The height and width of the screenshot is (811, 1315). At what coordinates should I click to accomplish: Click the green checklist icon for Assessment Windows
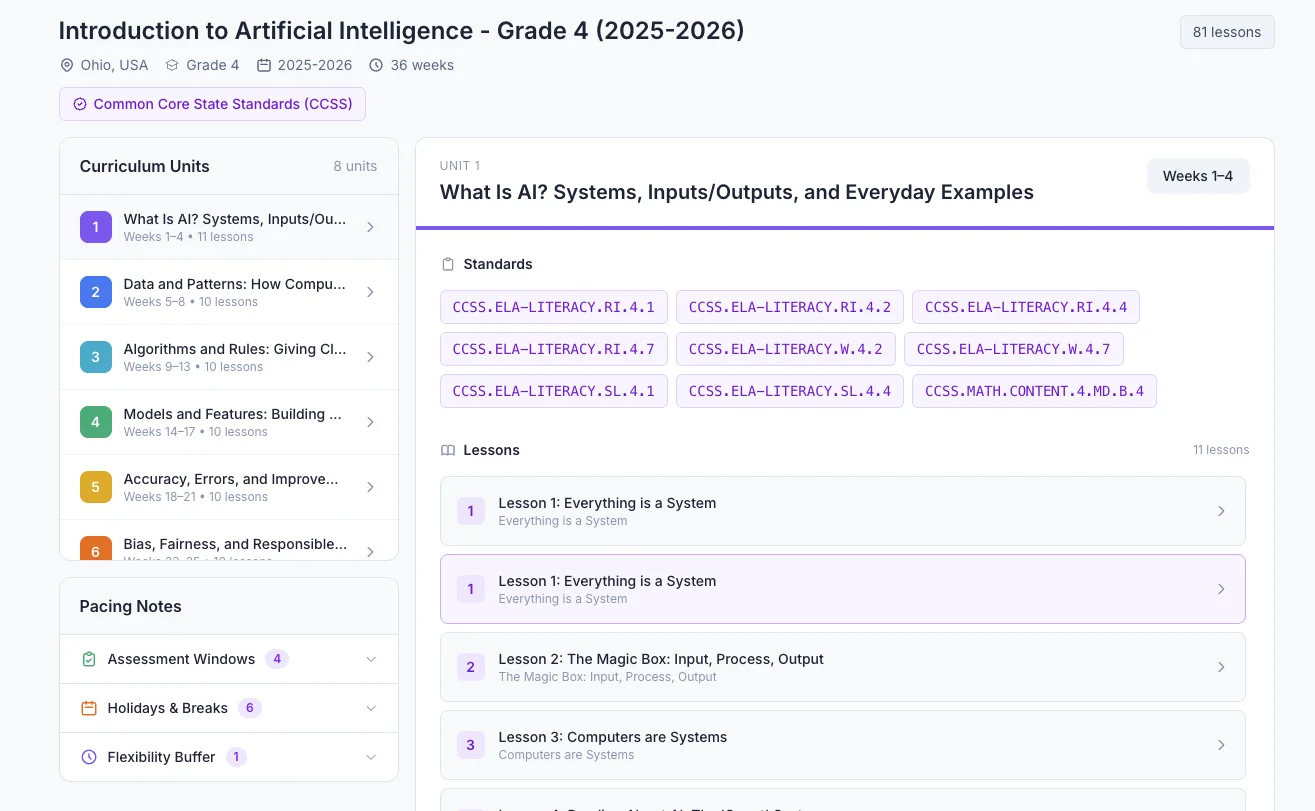point(88,659)
